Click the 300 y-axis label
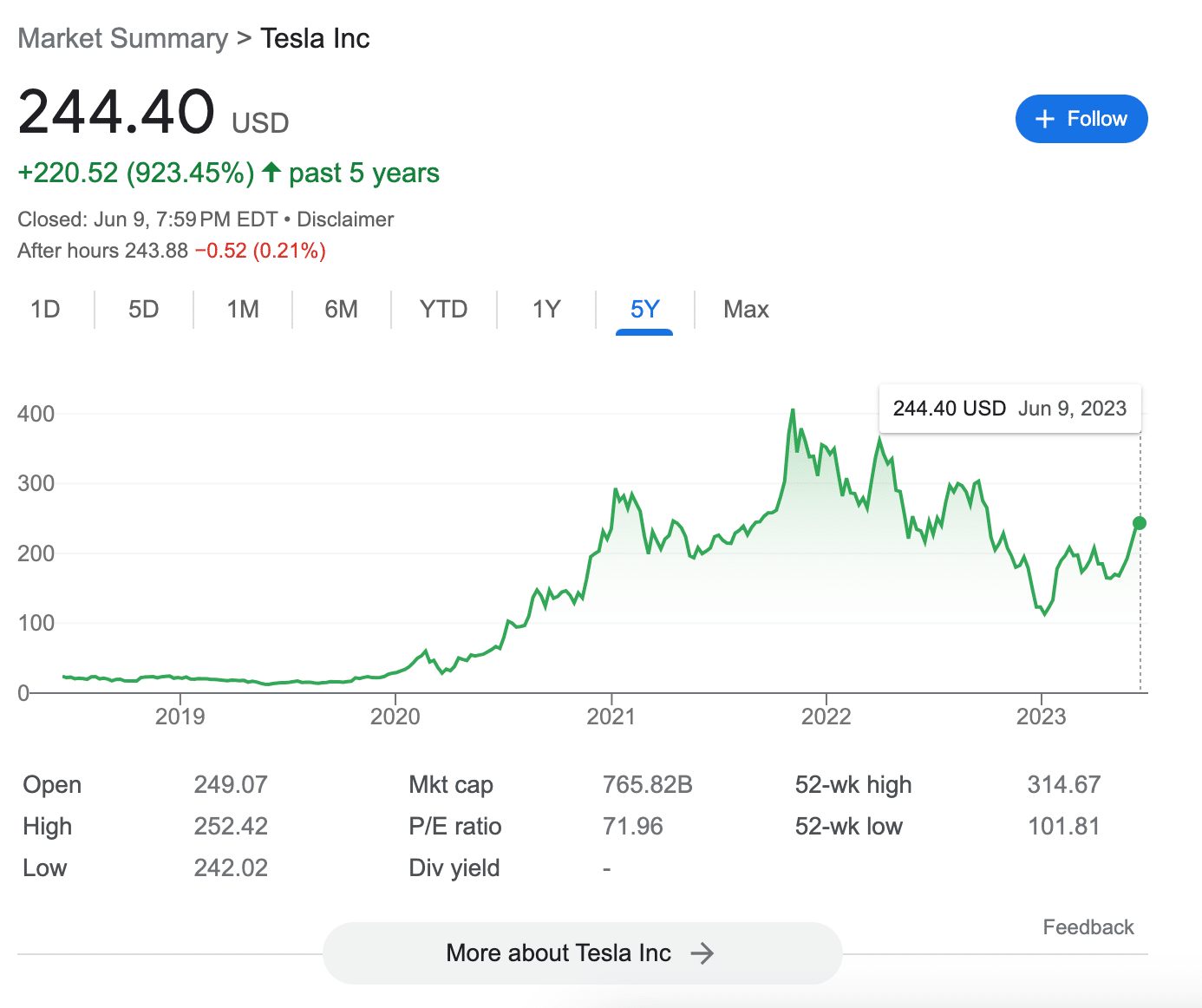Image resolution: width=1202 pixels, height=1008 pixels. tap(36, 483)
